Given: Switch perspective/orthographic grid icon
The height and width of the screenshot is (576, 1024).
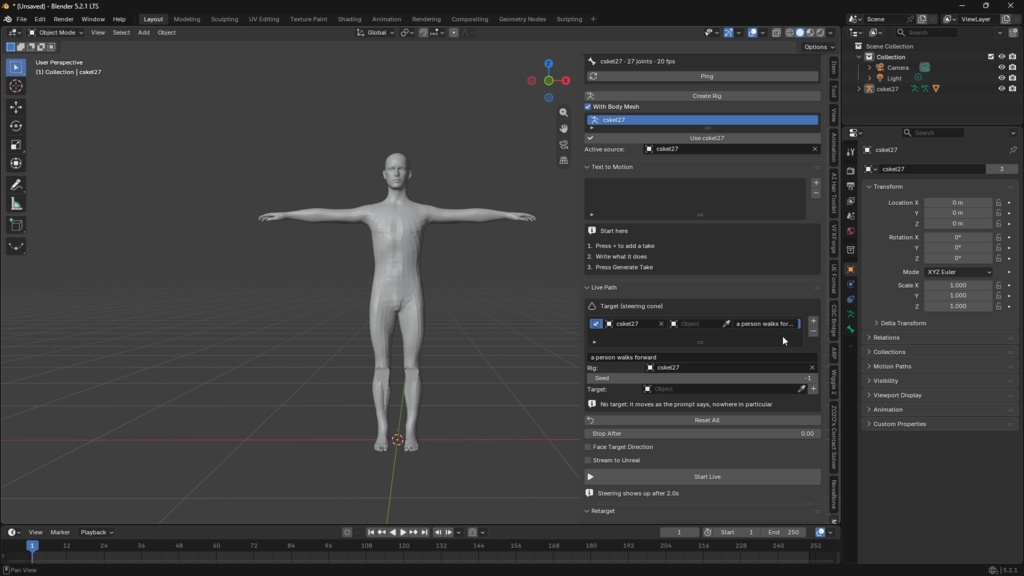Looking at the screenshot, I should pyautogui.click(x=564, y=161).
